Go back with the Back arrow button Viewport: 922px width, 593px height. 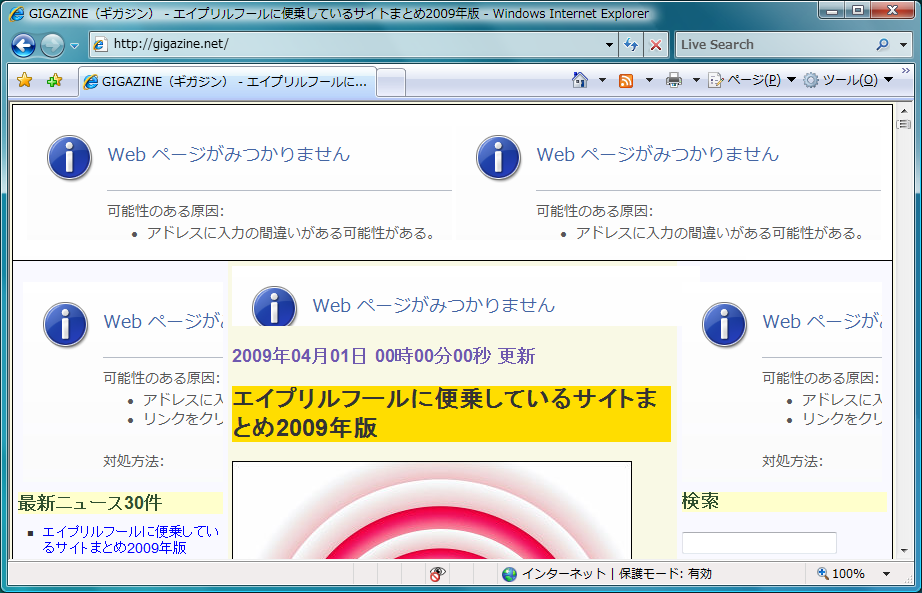coord(23,45)
